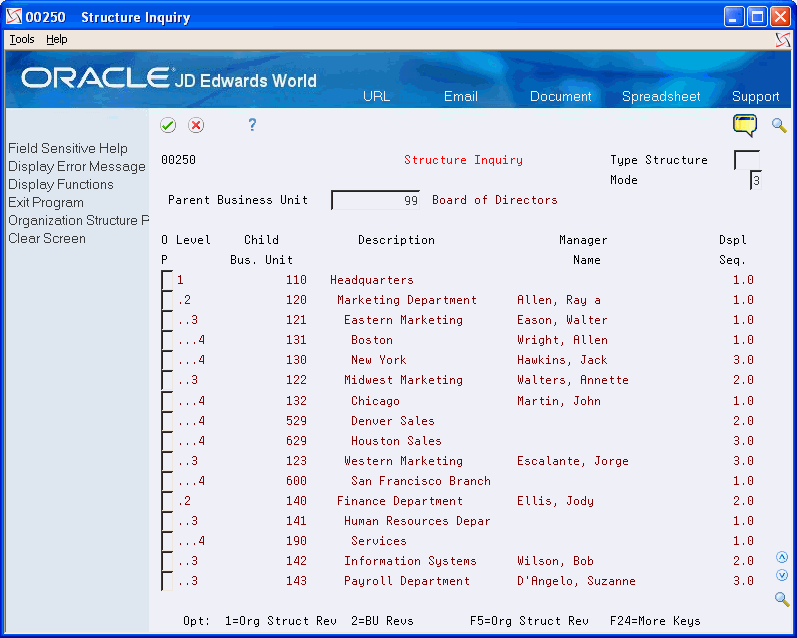Click option field for Human Resources row
This screenshot has height=638, width=797.
tap(167, 521)
